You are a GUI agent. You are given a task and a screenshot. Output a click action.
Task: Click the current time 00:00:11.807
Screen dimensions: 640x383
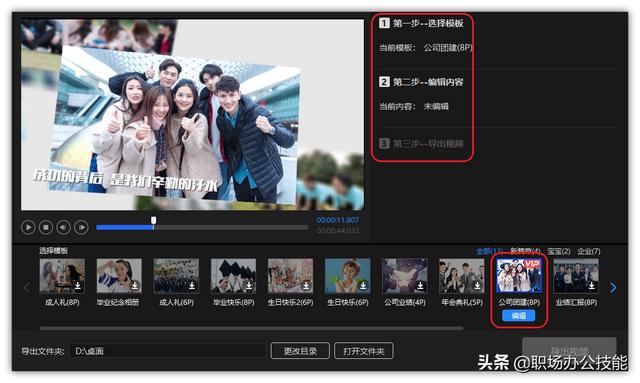point(338,220)
